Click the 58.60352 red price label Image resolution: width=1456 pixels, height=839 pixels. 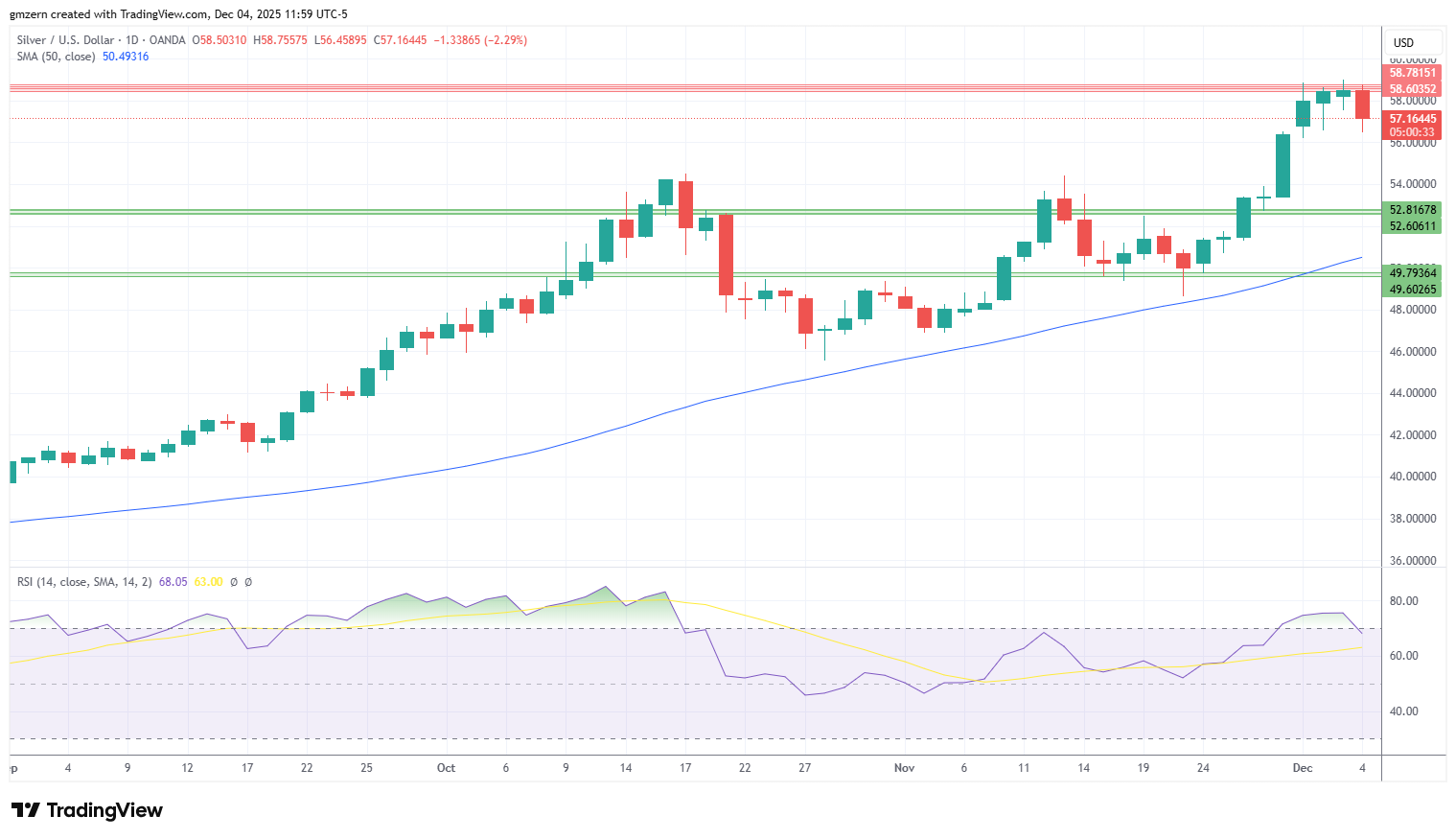coord(1413,89)
